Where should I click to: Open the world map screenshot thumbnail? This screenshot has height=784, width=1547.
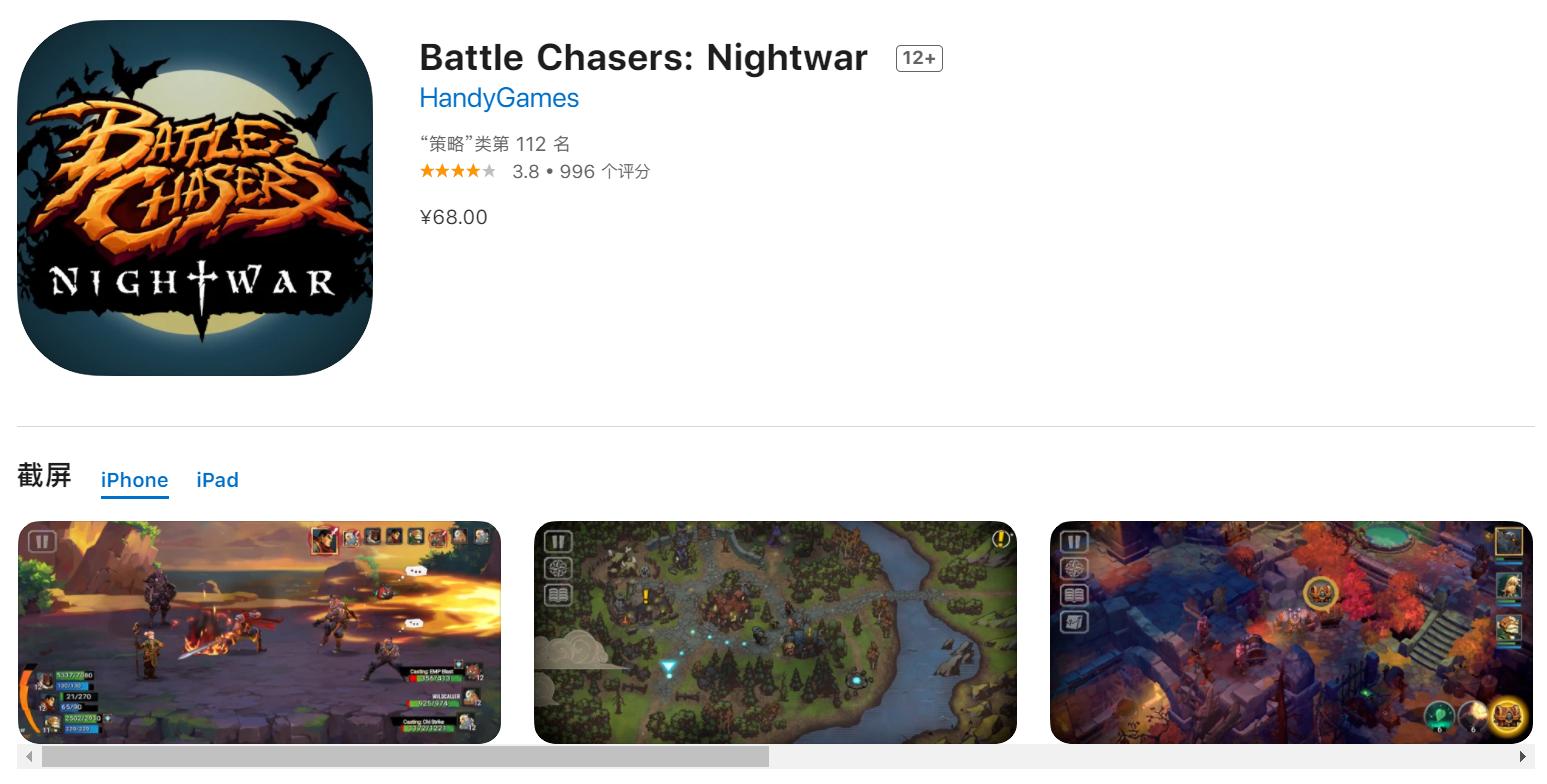[x=775, y=632]
